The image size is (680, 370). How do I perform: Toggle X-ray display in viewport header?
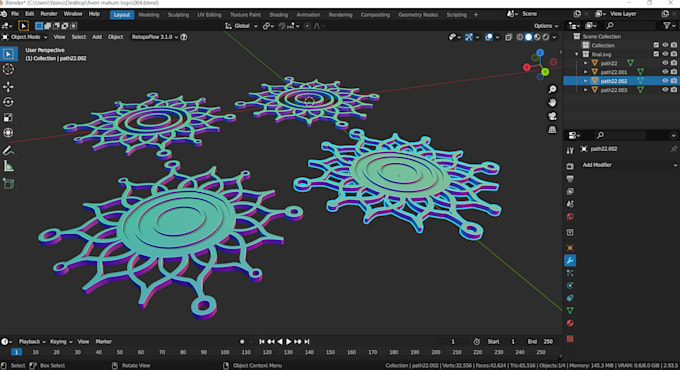pyautogui.click(x=509, y=37)
